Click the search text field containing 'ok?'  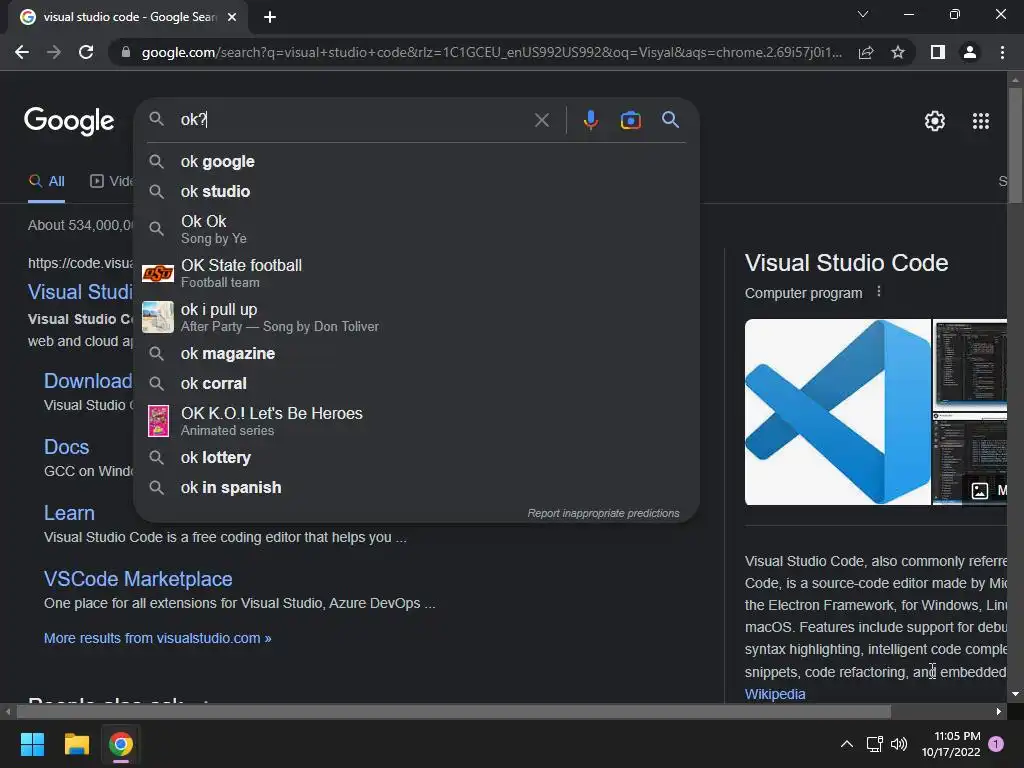coord(353,120)
